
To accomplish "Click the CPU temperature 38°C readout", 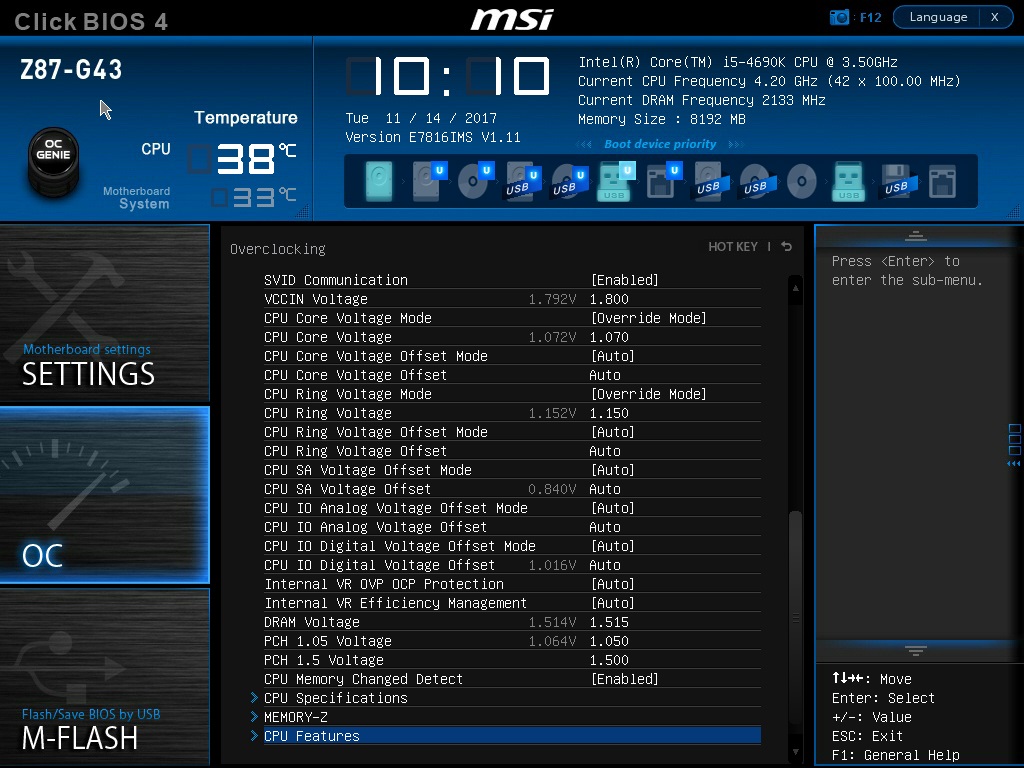I will point(243,159).
